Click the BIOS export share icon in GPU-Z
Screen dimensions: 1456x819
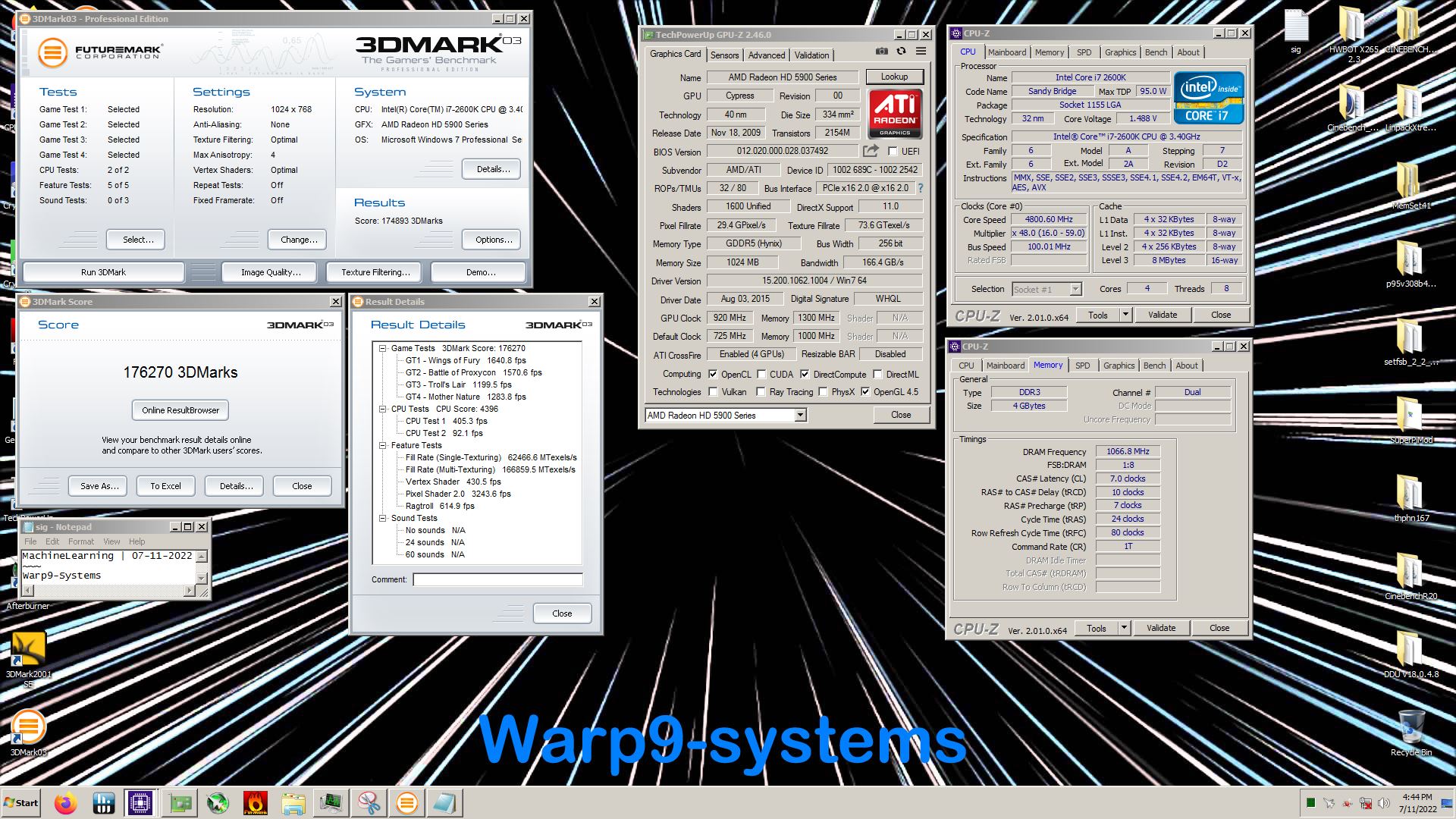(x=871, y=151)
